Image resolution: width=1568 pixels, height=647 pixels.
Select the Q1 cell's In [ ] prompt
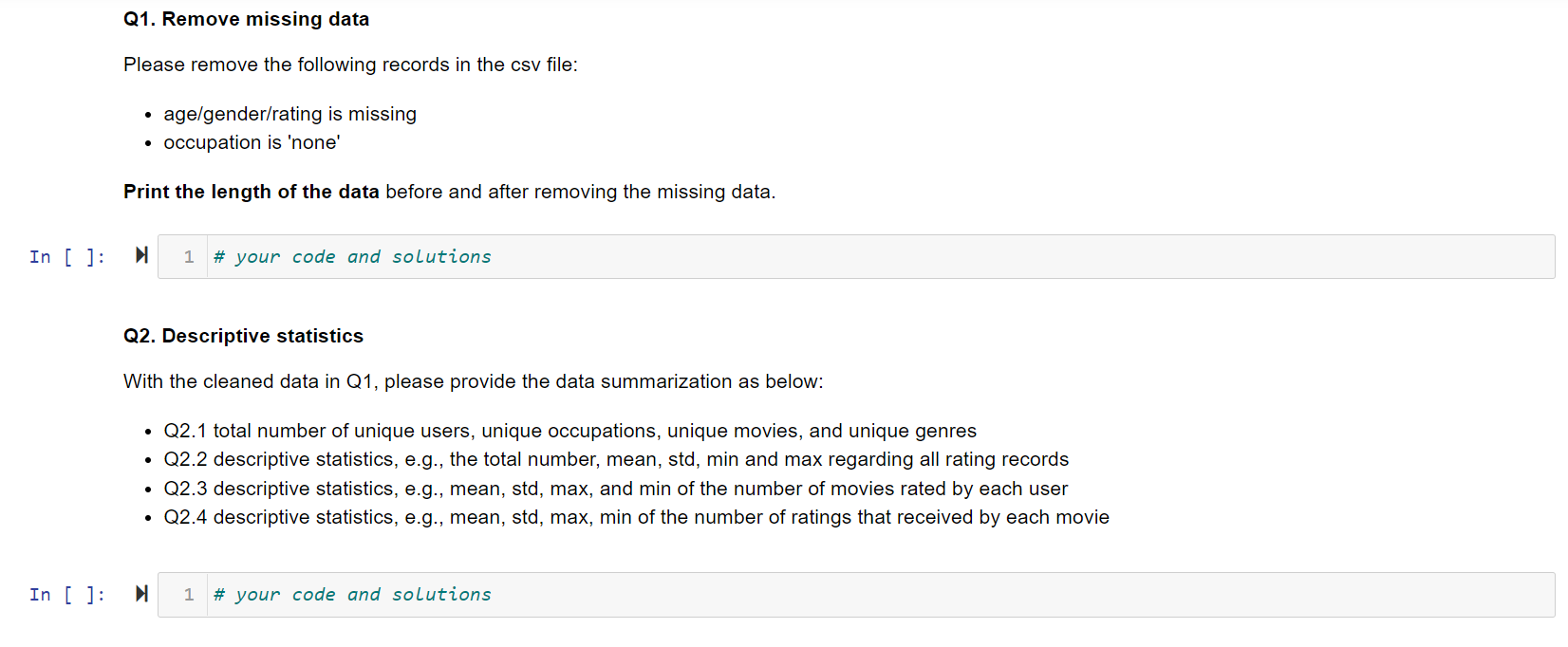click(x=66, y=257)
